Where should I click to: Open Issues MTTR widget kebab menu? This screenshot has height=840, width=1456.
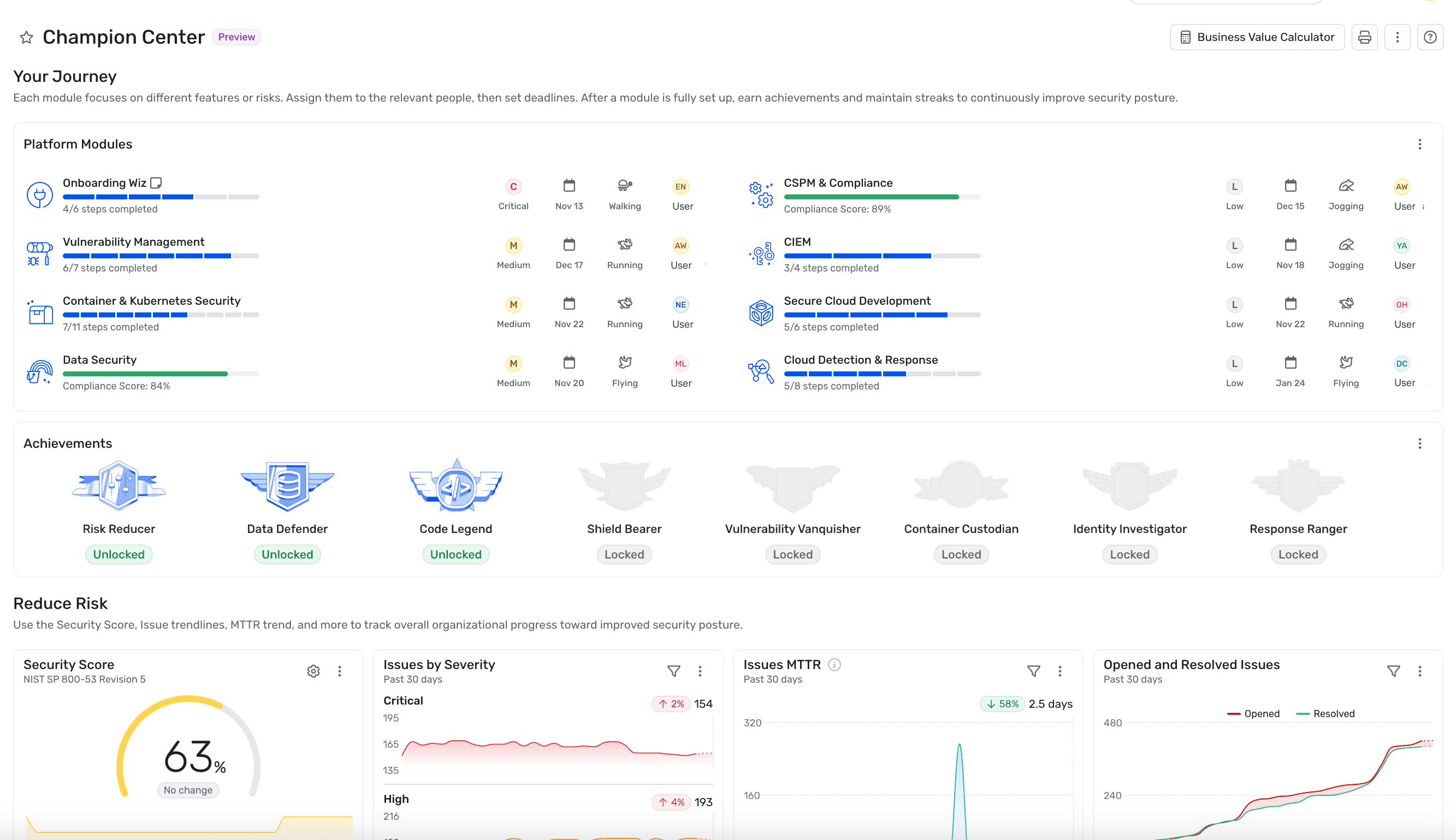coord(1060,671)
